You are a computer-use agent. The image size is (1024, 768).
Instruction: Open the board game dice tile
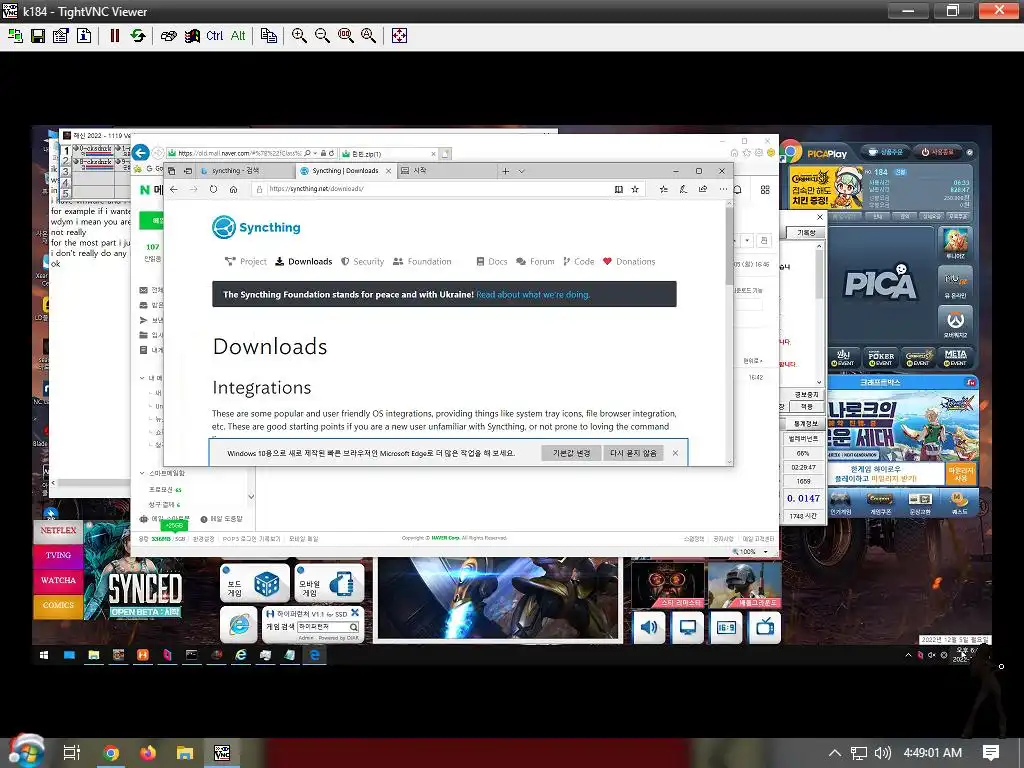255,583
